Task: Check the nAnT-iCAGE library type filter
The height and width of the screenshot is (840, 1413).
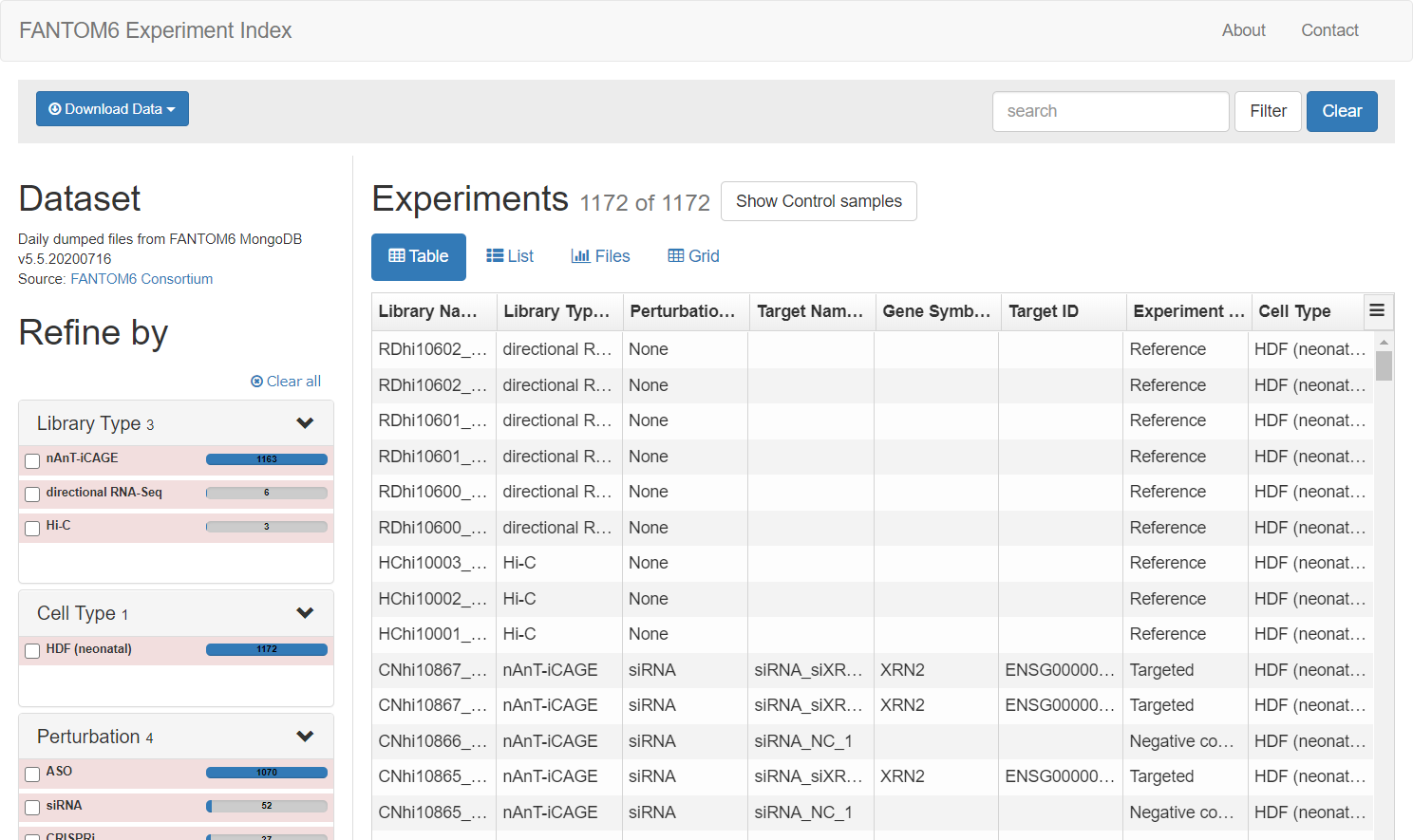Action: click(x=32, y=460)
